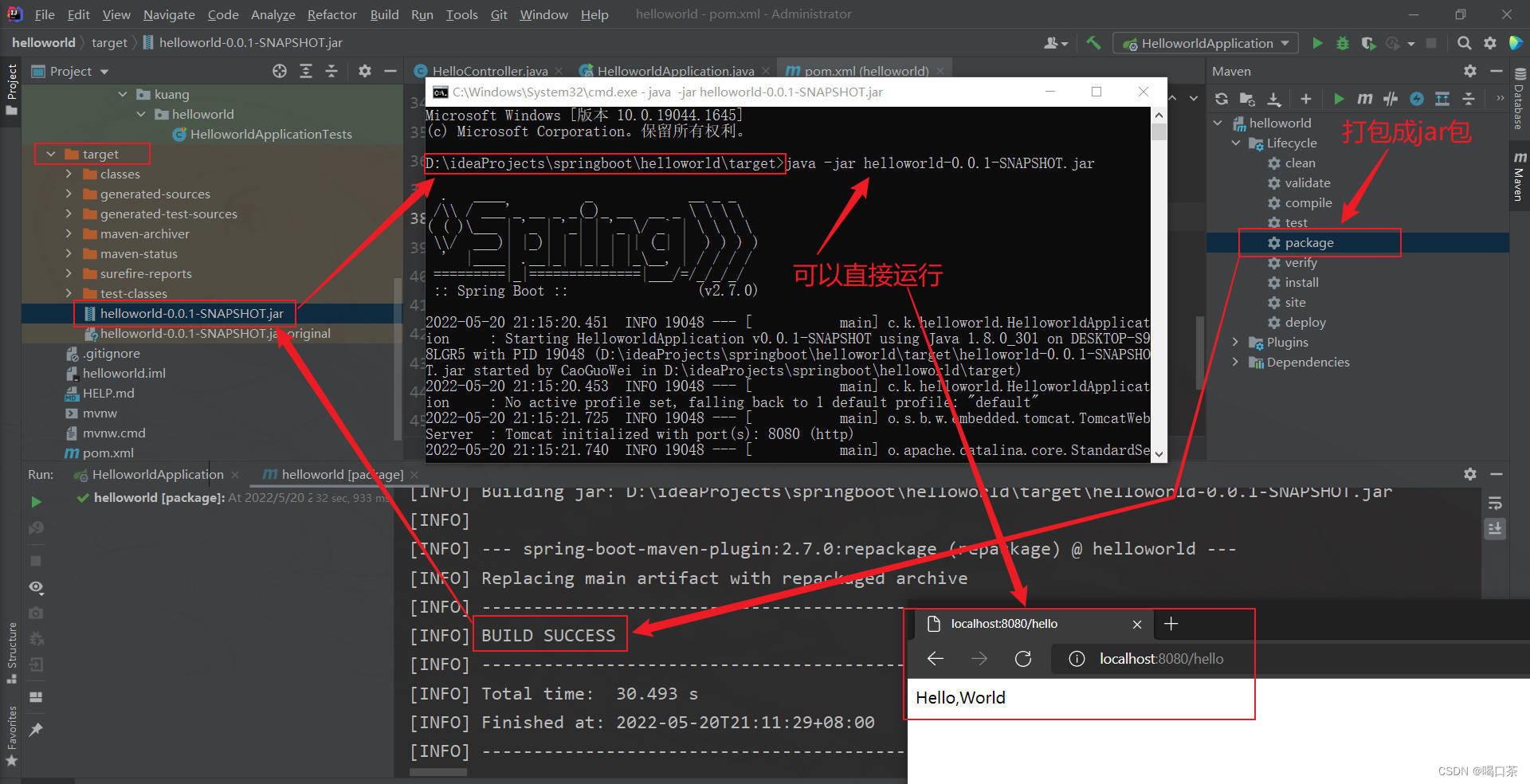Open the Refactor menu
The height and width of the screenshot is (784, 1530).
[331, 14]
